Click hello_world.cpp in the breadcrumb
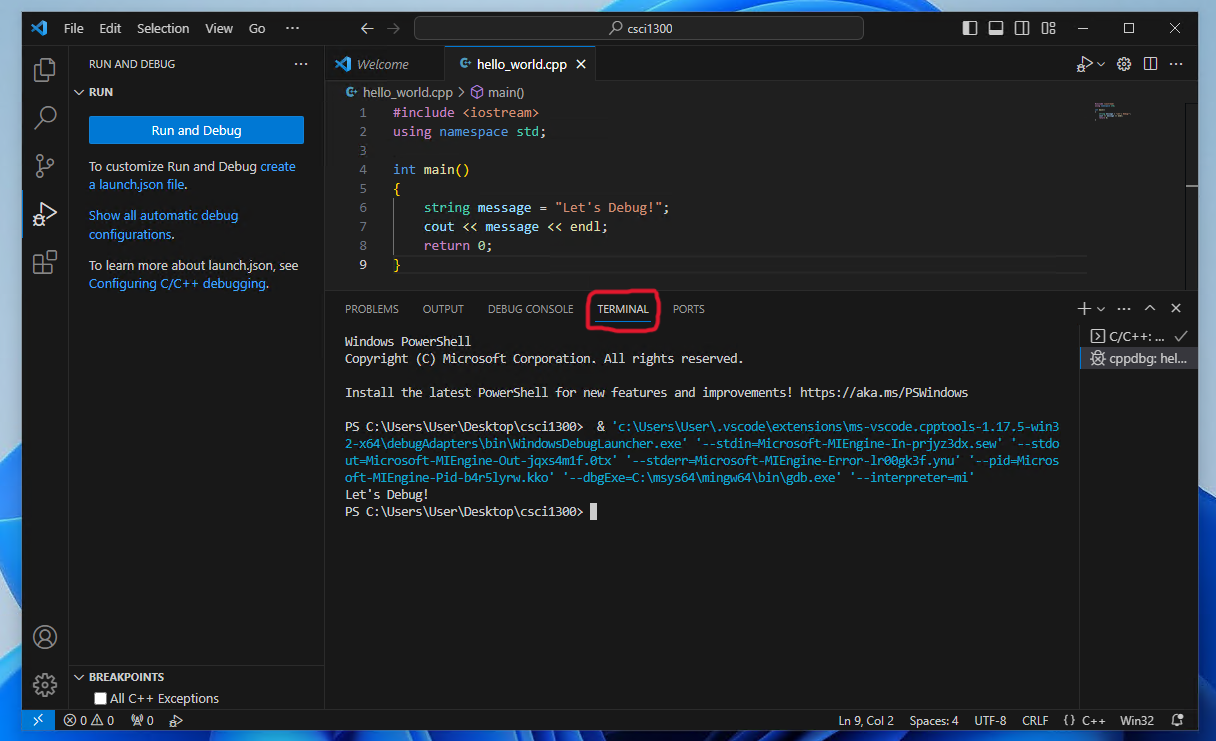This screenshot has height=741, width=1216. tap(399, 92)
